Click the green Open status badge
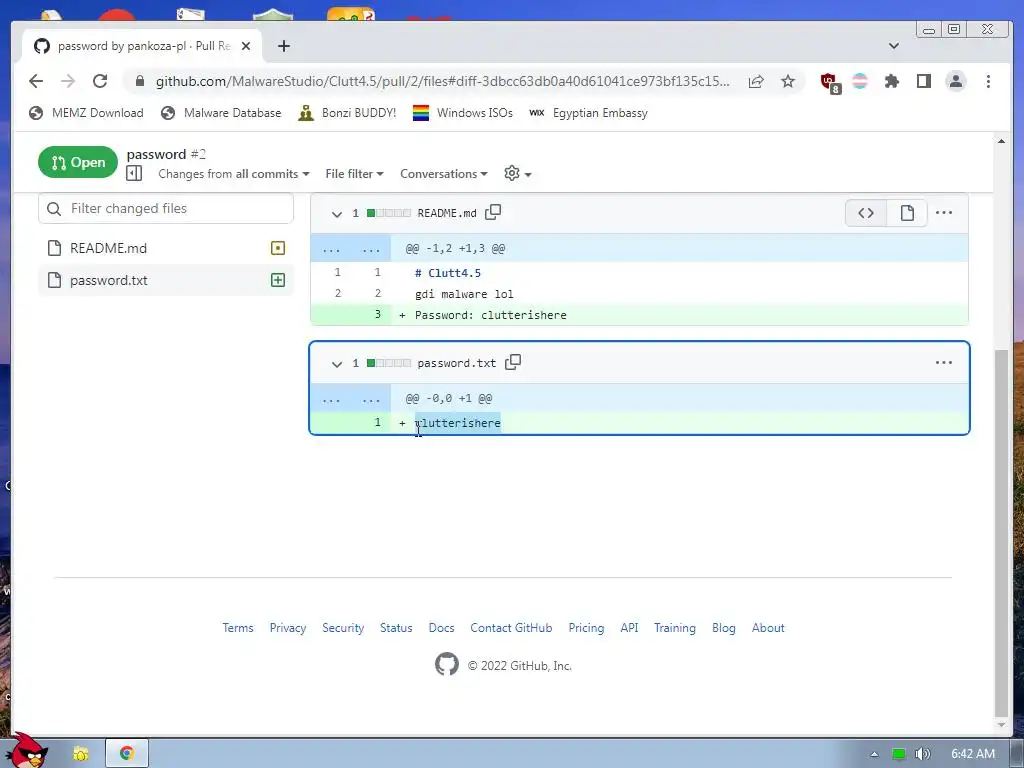Image resolution: width=1024 pixels, height=768 pixels. (x=78, y=162)
